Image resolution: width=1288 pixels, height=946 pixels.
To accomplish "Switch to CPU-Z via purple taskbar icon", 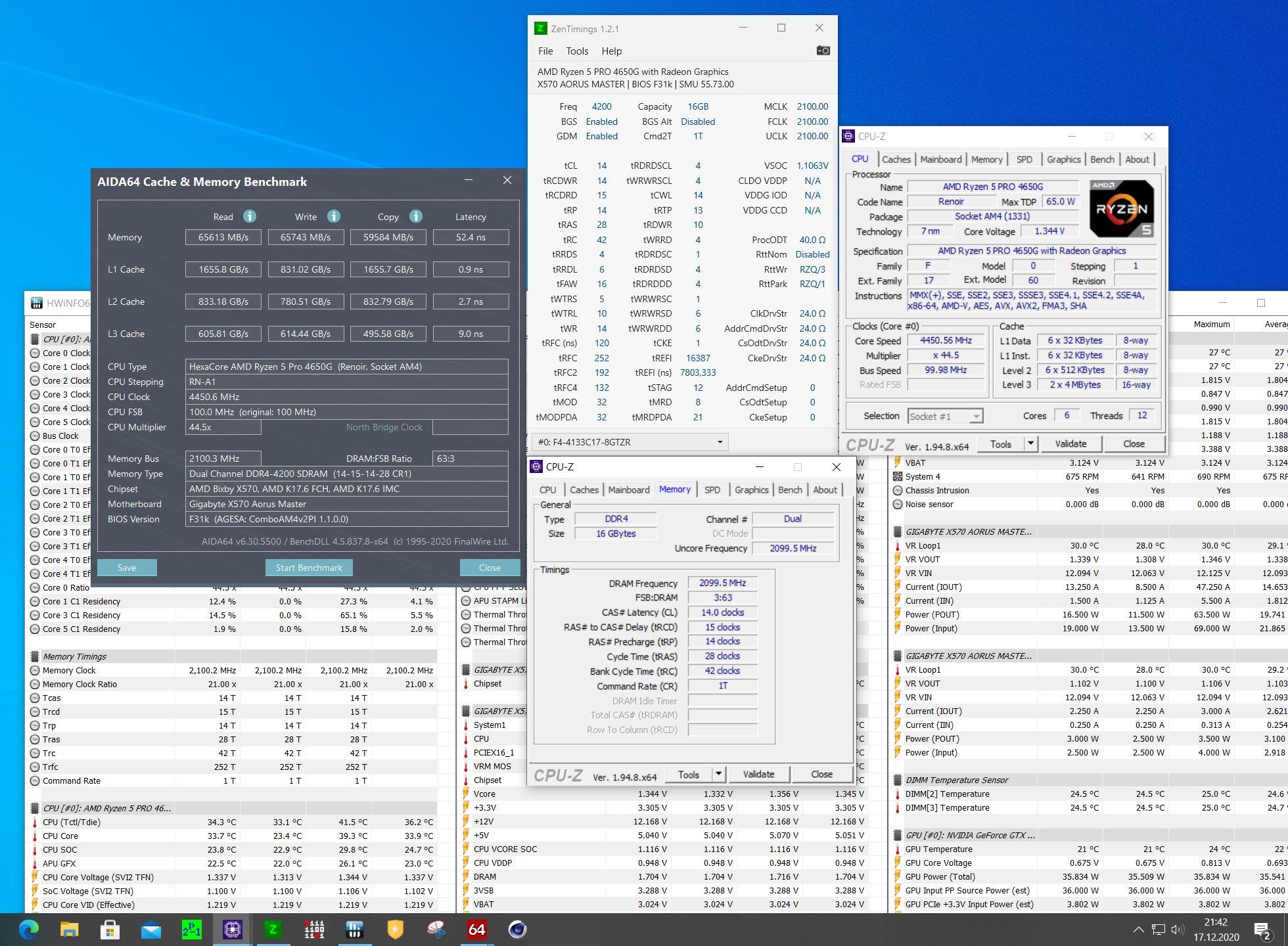I will [232, 929].
